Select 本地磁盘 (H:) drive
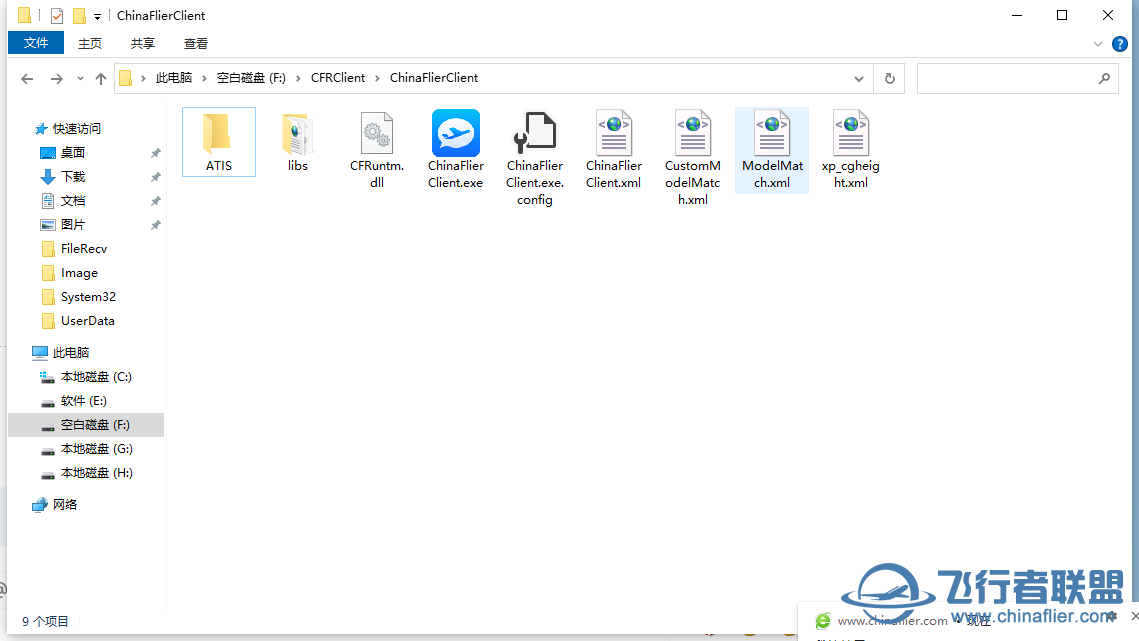This screenshot has width=1139, height=641. (x=97, y=472)
